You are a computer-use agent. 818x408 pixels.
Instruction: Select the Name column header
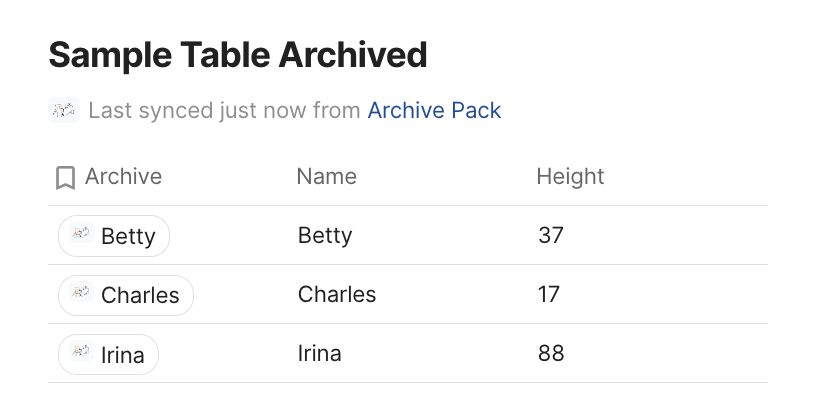click(326, 177)
